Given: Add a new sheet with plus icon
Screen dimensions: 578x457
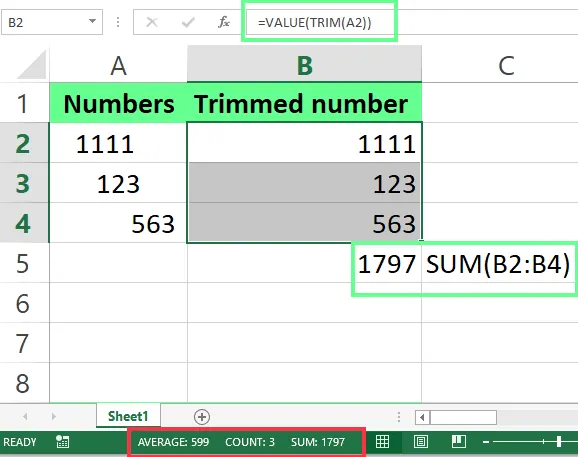Looking at the screenshot, I should [x=202, y=417].
